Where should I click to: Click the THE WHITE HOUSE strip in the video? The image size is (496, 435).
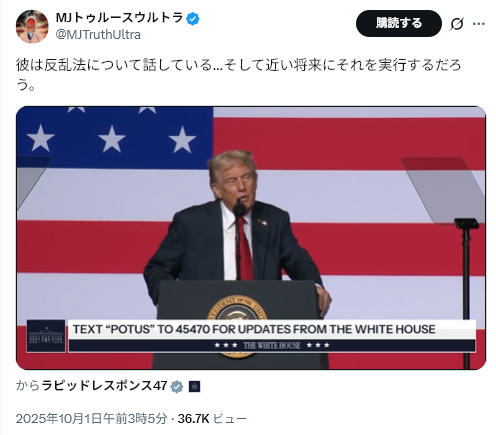(x=272, y=345)
